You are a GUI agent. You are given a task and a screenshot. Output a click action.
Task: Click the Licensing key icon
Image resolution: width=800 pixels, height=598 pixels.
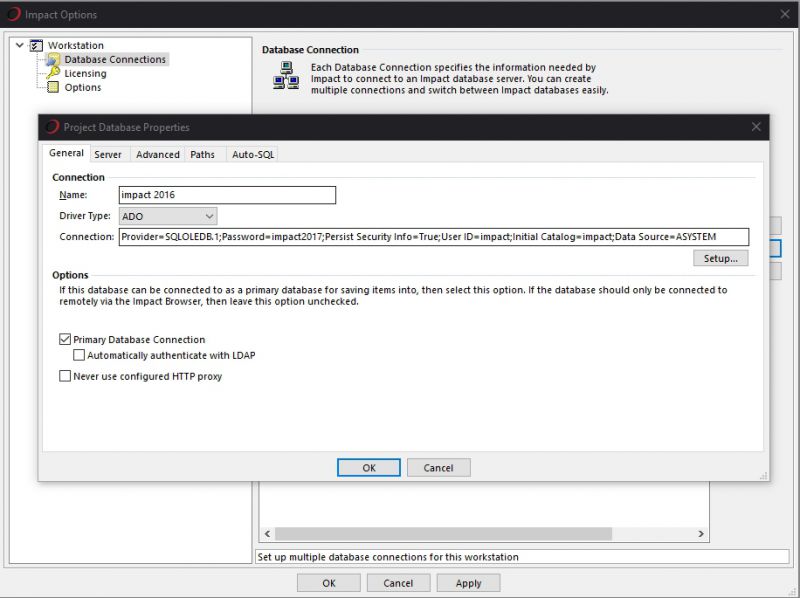pos(54,74)
